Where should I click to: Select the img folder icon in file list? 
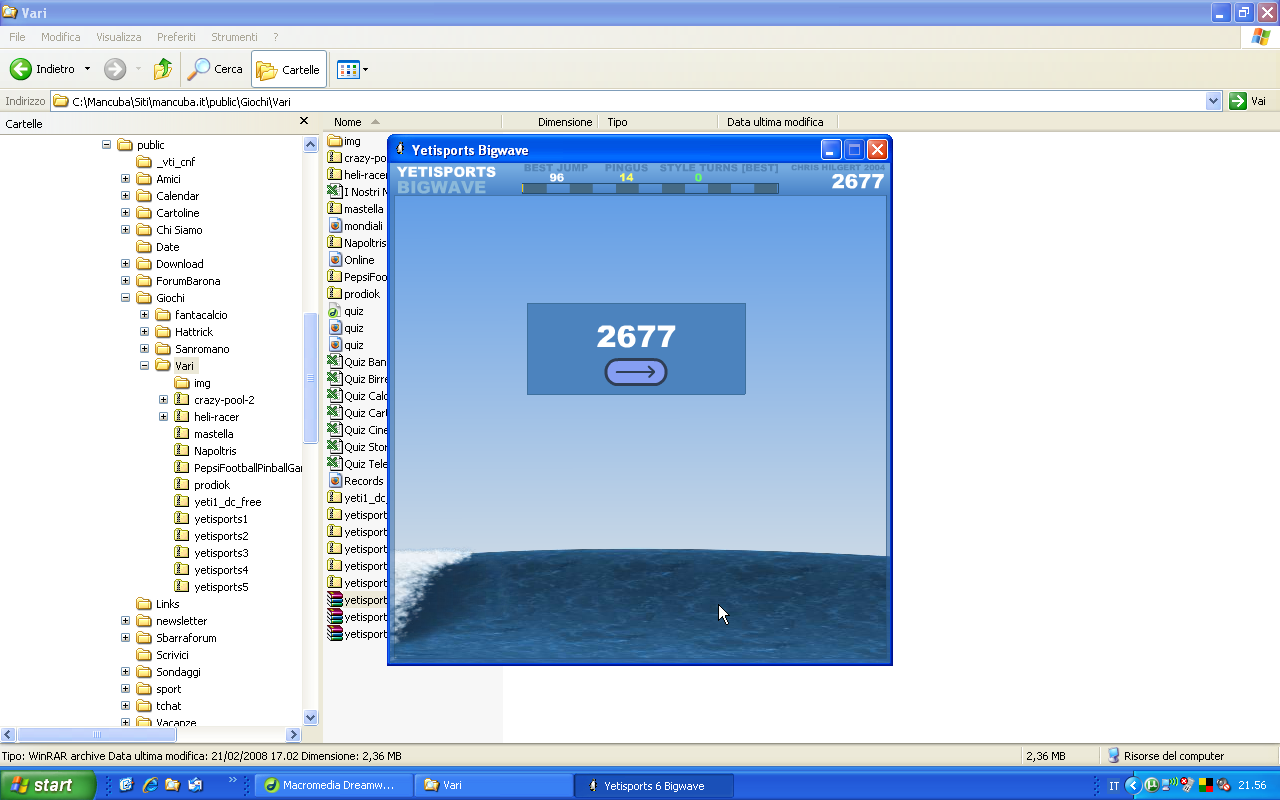click(x=336, y=141)
